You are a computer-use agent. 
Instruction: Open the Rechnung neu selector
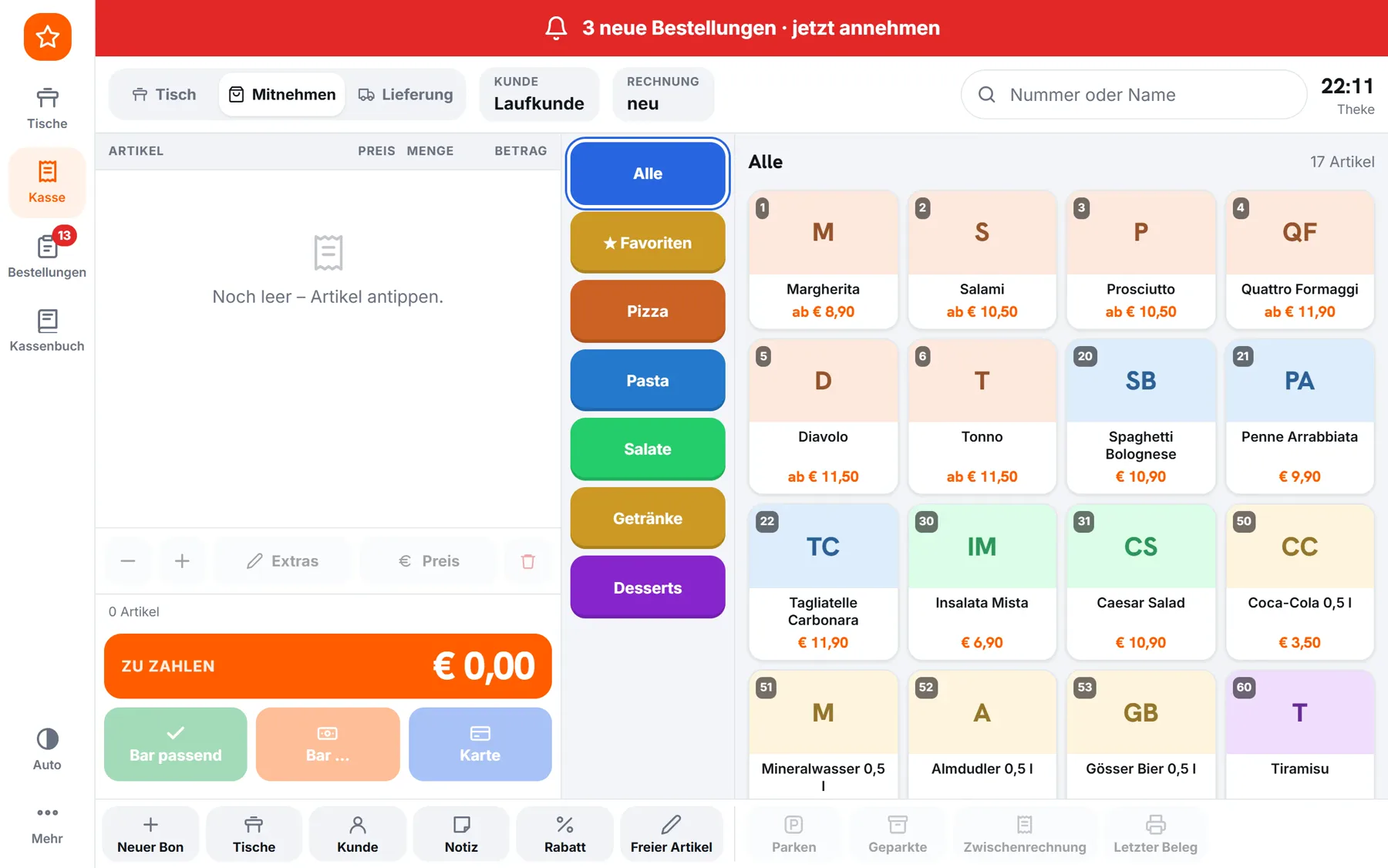click(663, 94)
